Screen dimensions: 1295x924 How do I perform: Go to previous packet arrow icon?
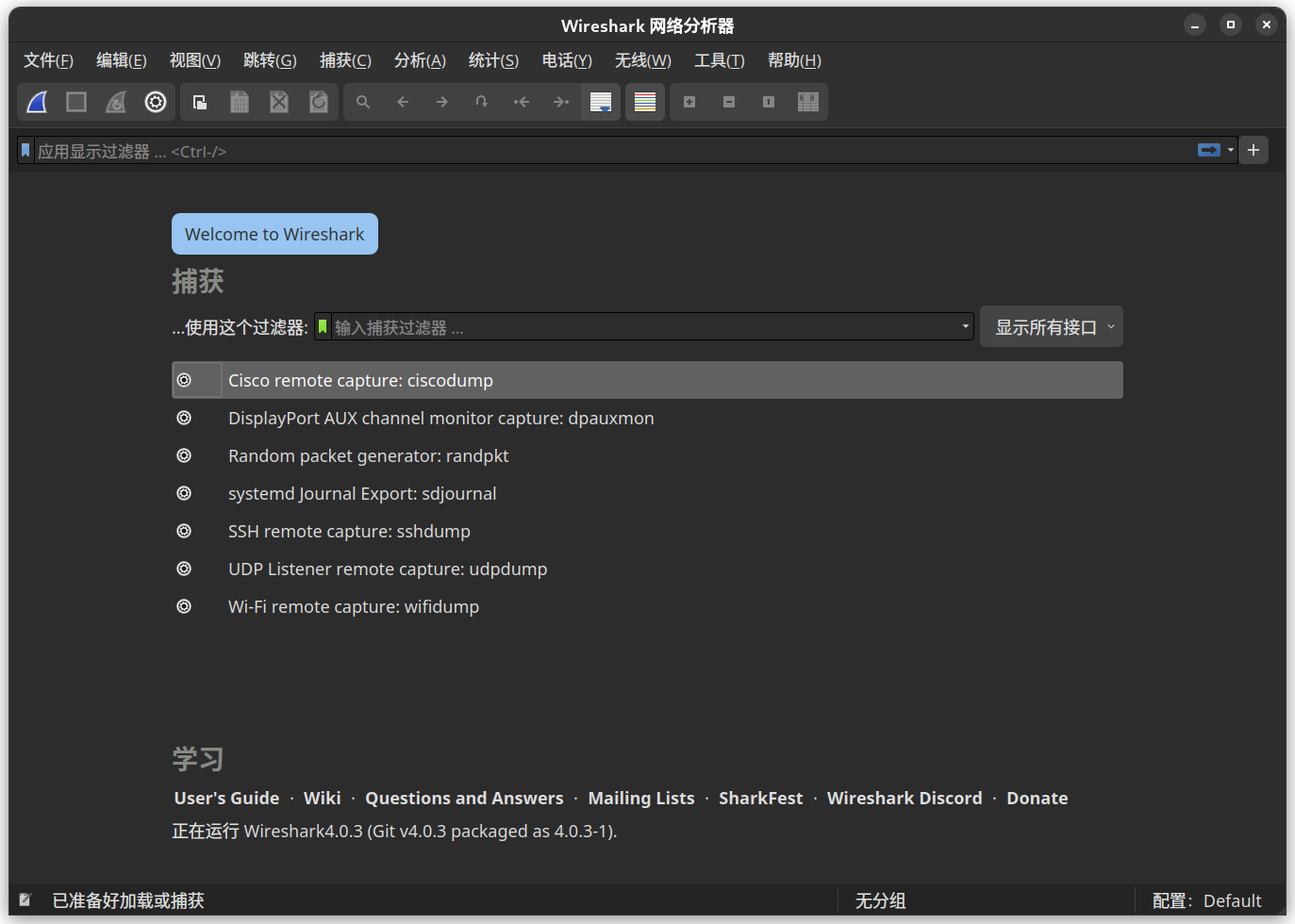(x=403, y=102)
